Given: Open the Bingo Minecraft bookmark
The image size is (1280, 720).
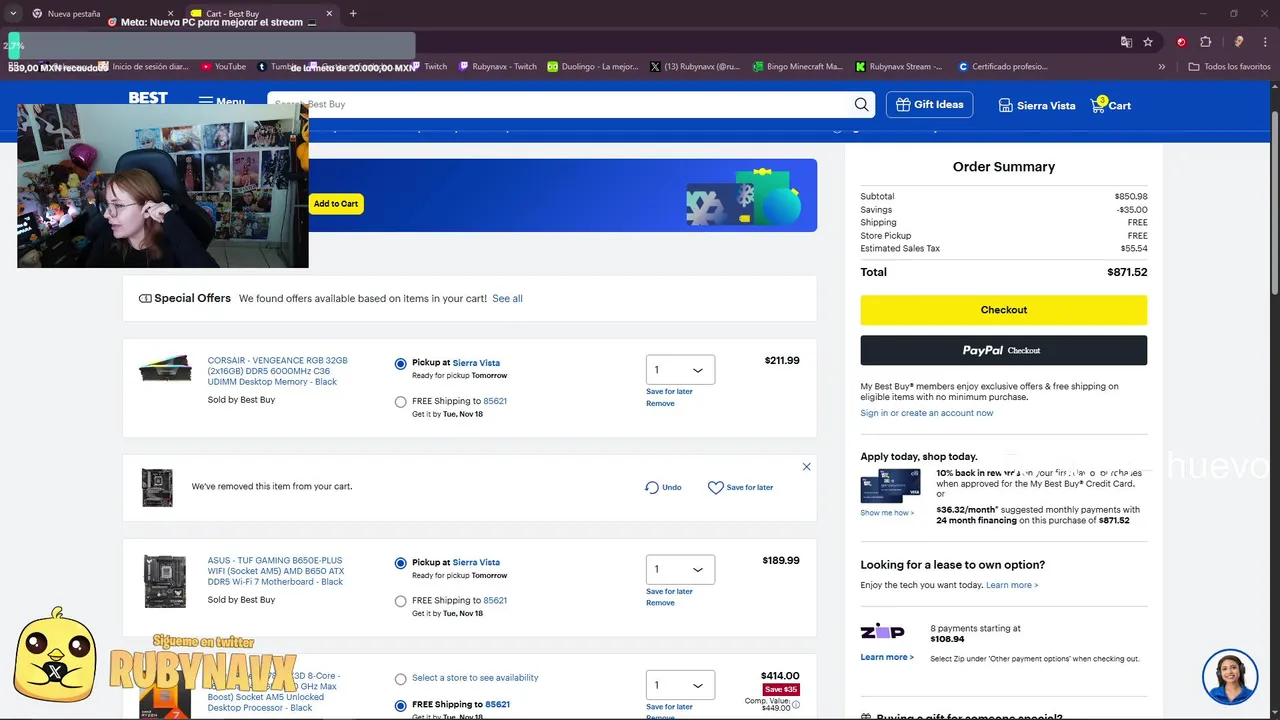Looking at the screenshot, I should tap(797, 67).
